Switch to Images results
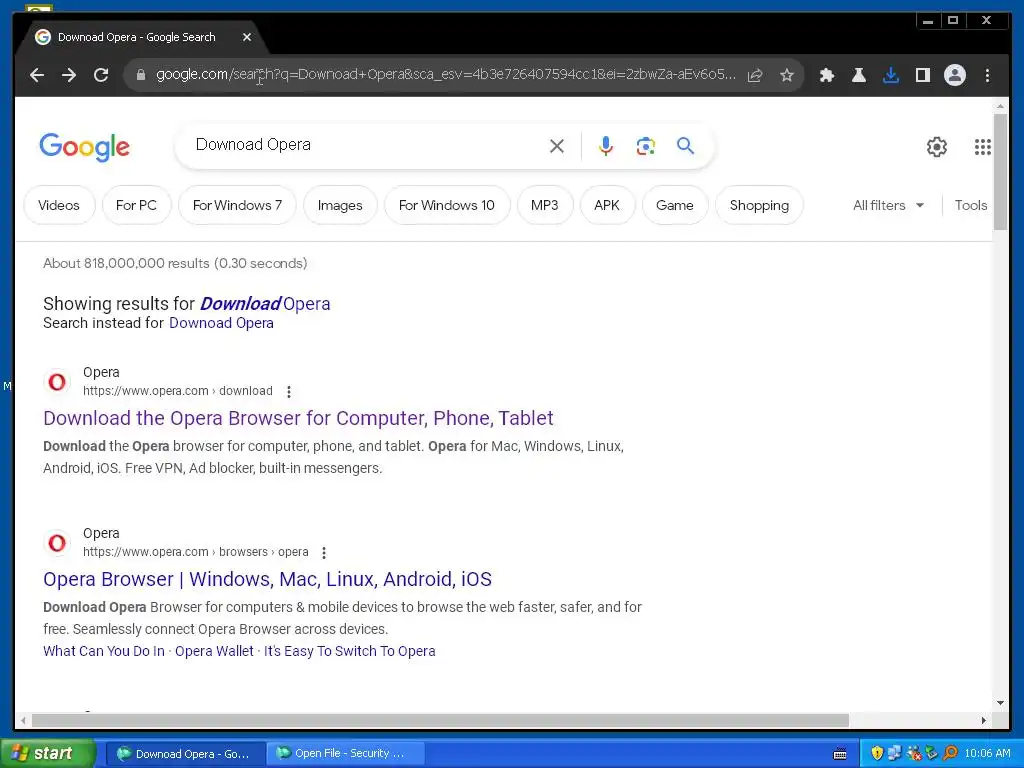Image resolution: width=1024 pixels, height=768 pixels. [x=340, y=205]
